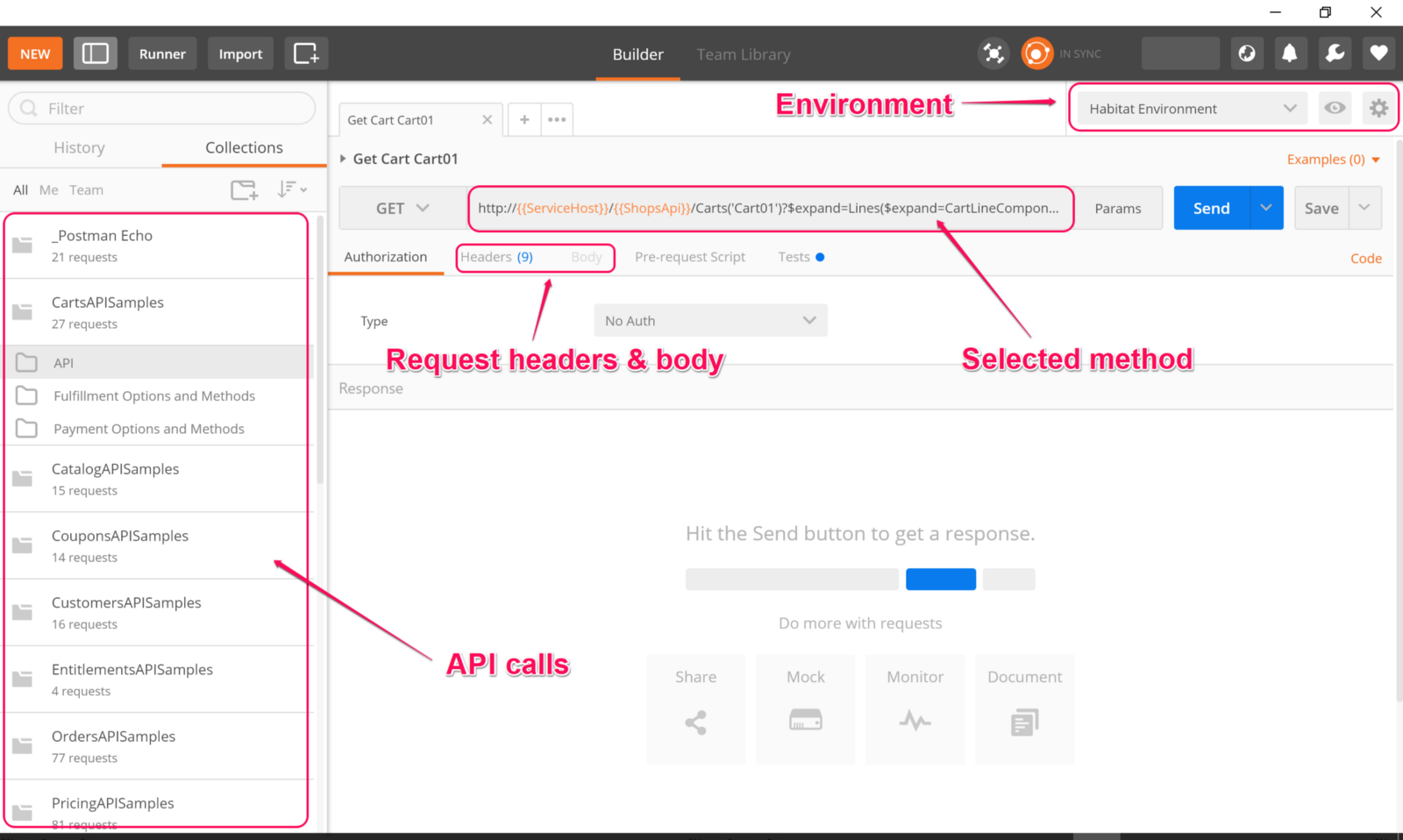Open Manage Environments gear icon
Image resolution: width=1403 pixels, height=840 pixels.
[1378, 108]
